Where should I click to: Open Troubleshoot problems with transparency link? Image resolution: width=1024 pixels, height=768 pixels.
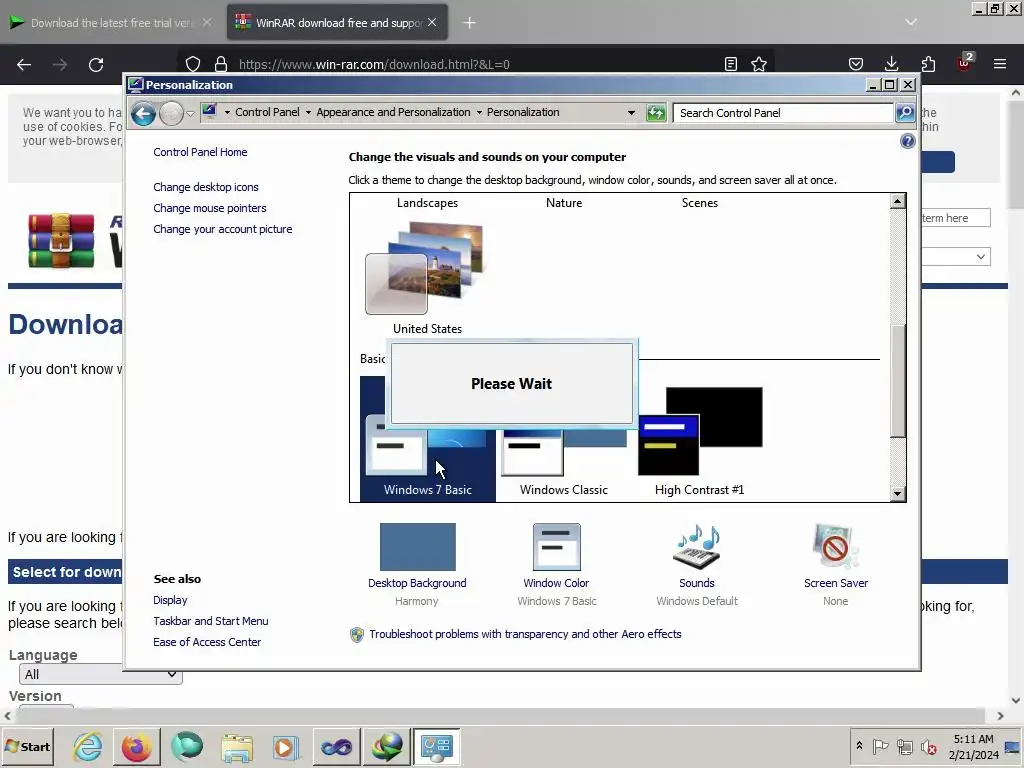(525, 634)
